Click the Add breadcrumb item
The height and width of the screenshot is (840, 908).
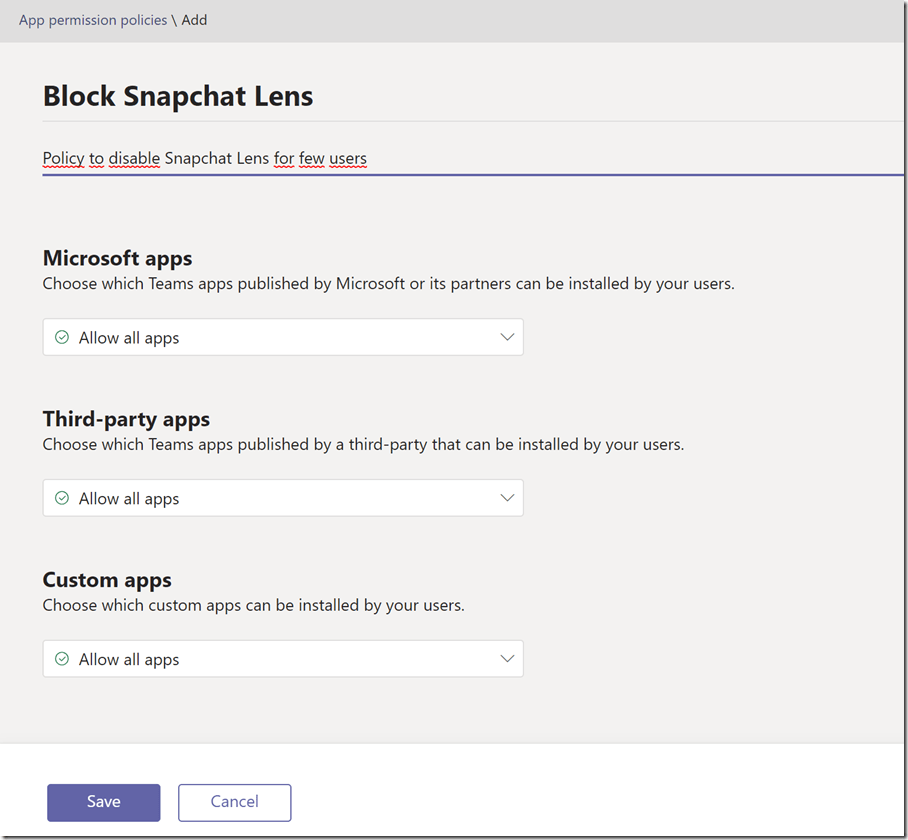[x=195, y=20]
